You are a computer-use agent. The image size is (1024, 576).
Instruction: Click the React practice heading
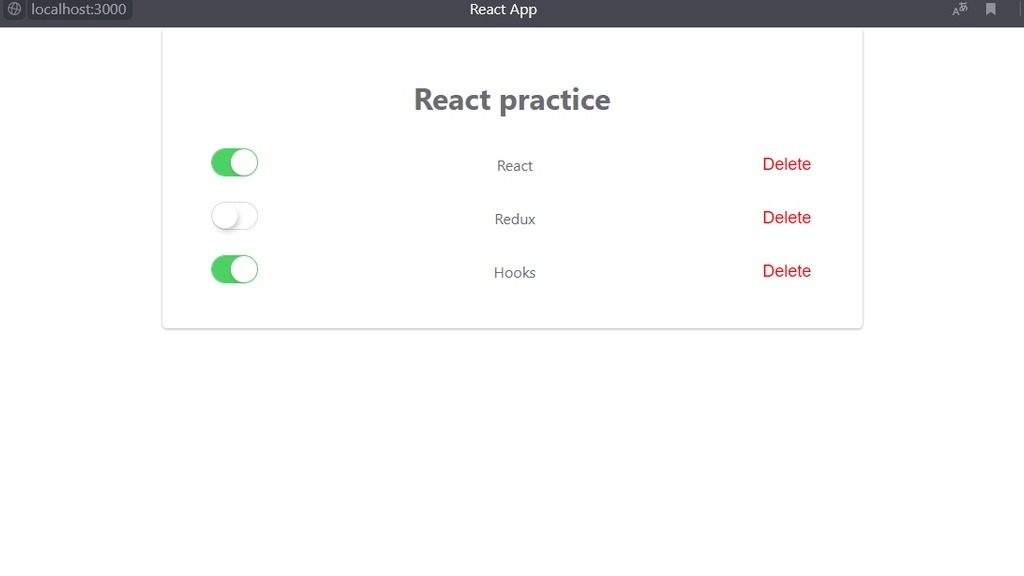click(x=511, y=99)
